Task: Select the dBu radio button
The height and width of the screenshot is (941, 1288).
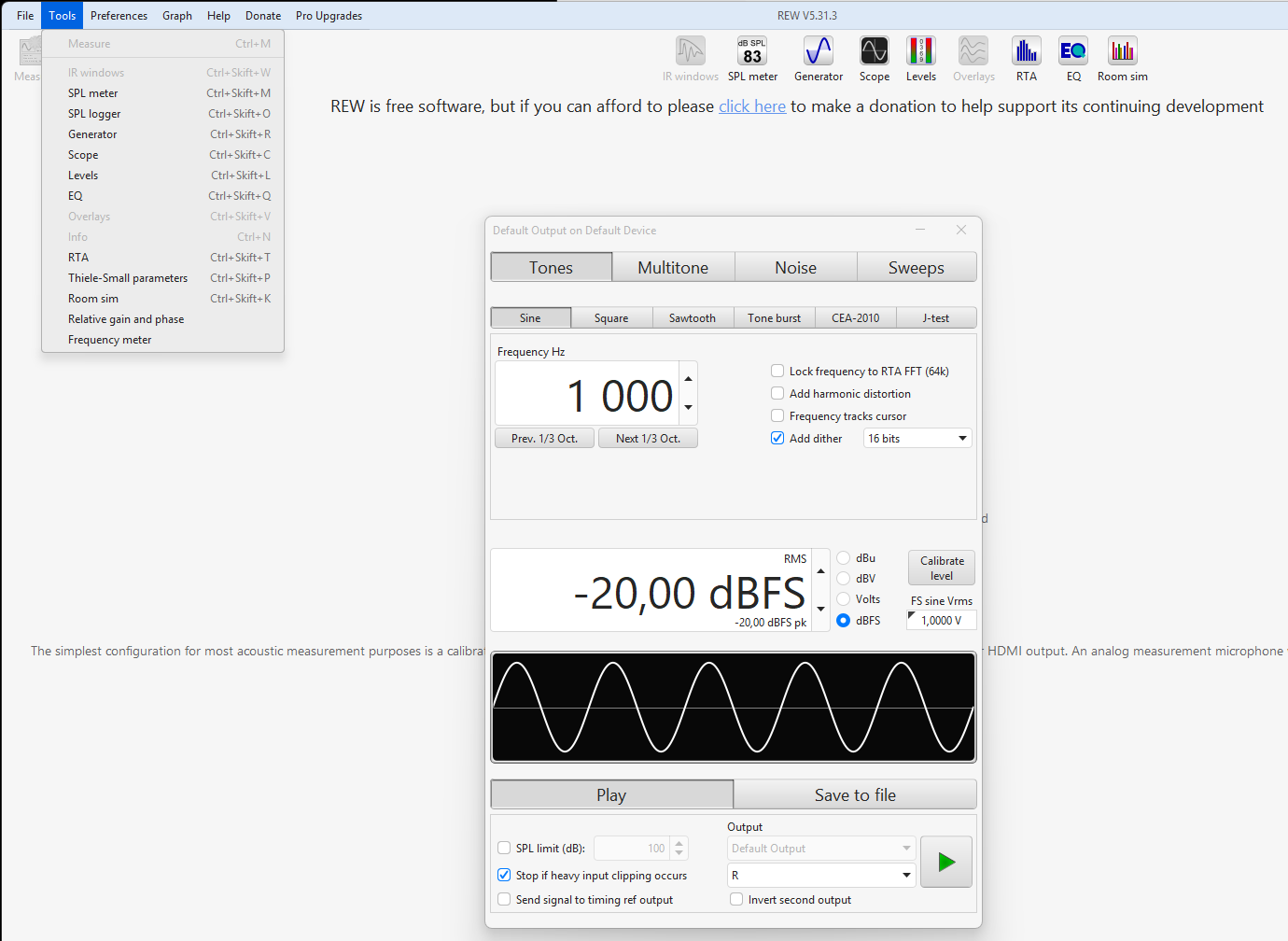Action: point(844,558)
